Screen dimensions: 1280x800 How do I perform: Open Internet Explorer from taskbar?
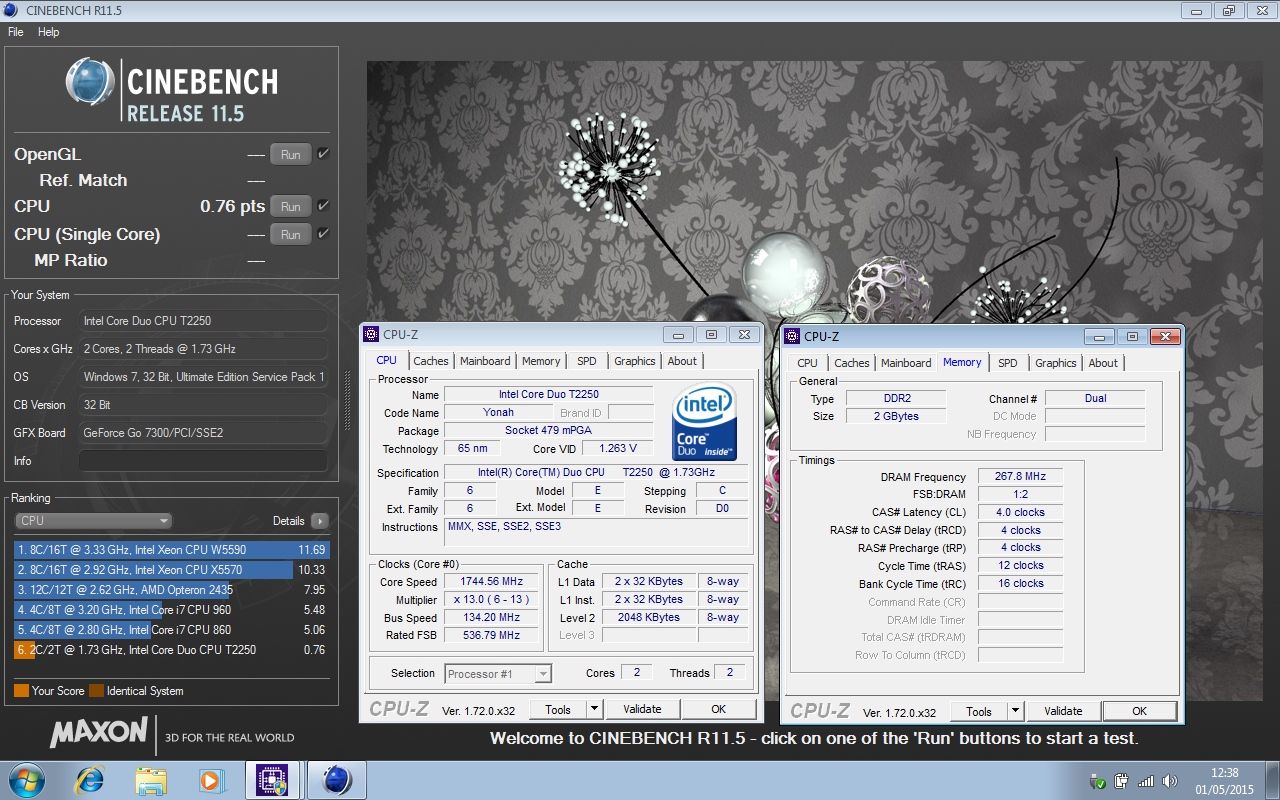[x=89, y=780]
